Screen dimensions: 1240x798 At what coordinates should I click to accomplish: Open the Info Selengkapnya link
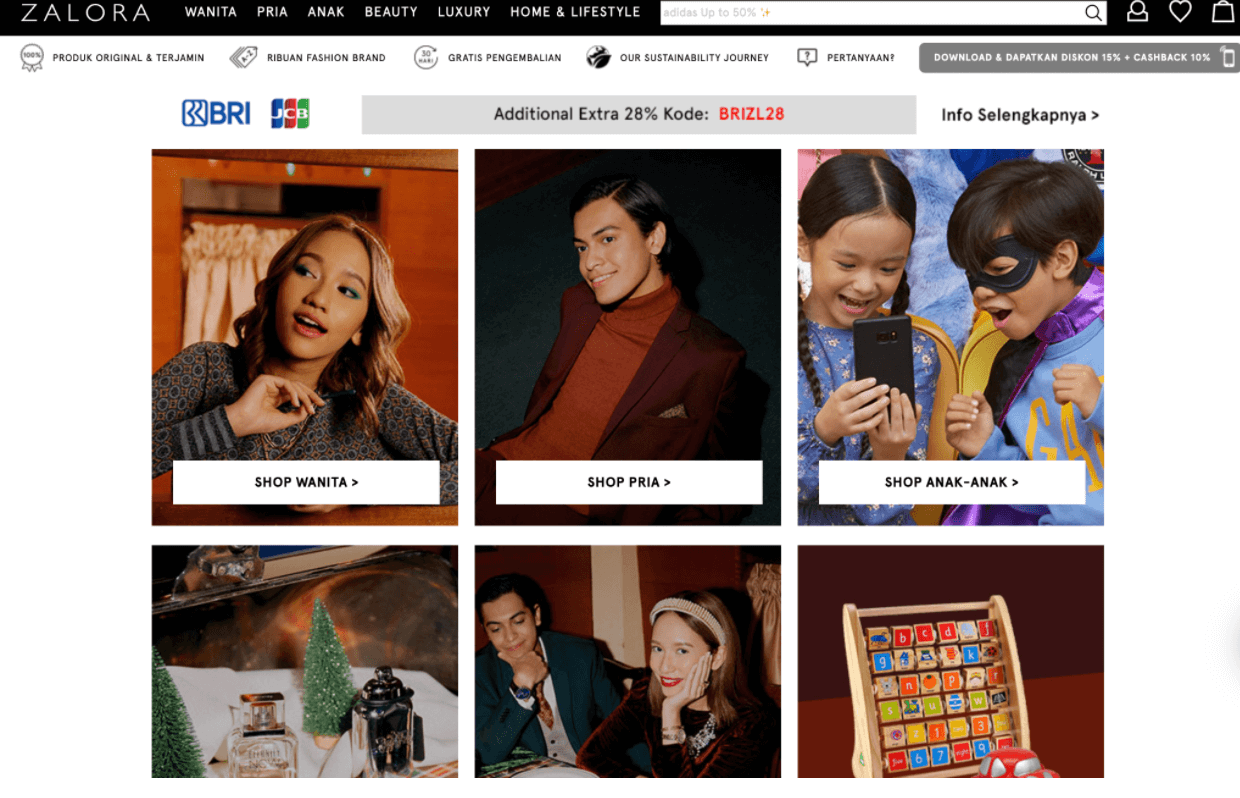point(1020,115)
